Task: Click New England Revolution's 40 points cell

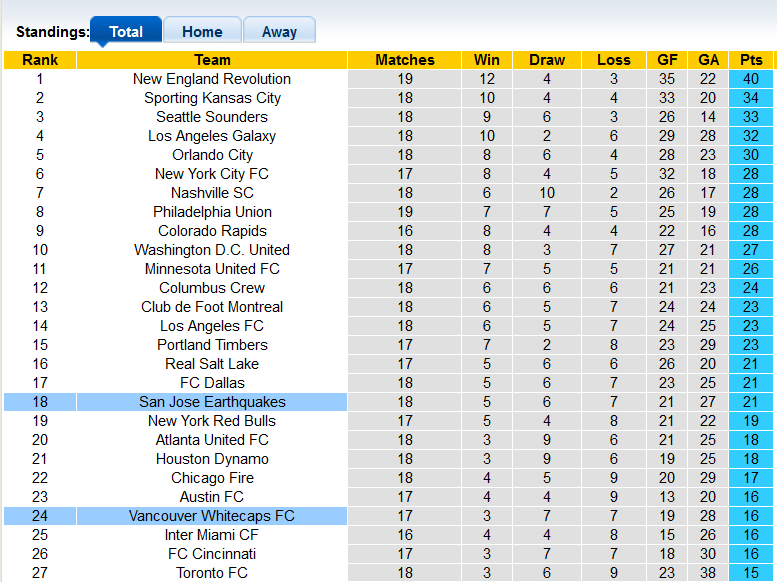Action: pos(750,79)
